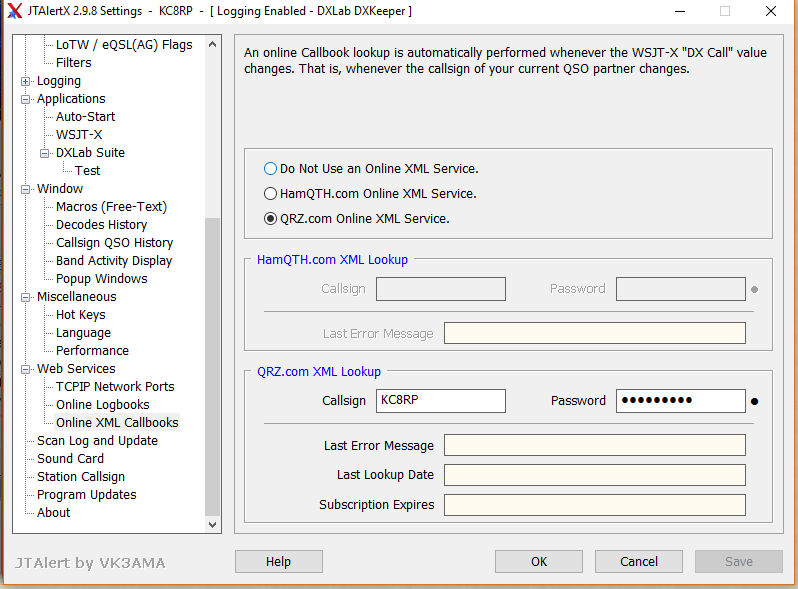Open the About item
The height and width of the screenshot is (589, 798).
point(53,513)
